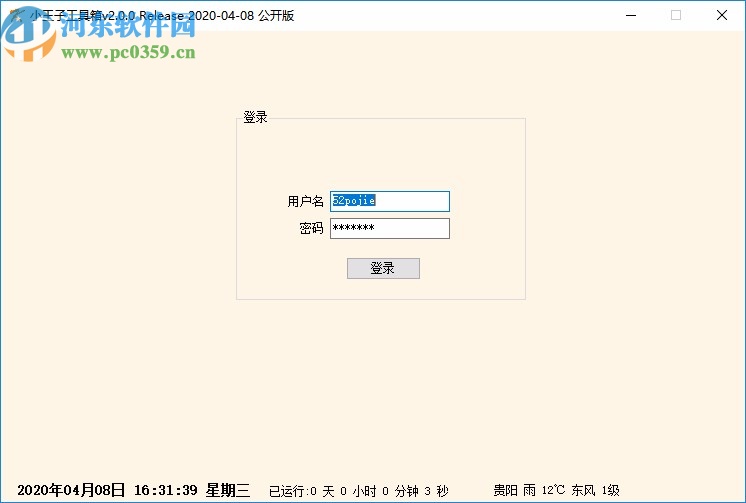
Task: Click the date 2020年04月08日 in status bar
Action: pos(71,490)
